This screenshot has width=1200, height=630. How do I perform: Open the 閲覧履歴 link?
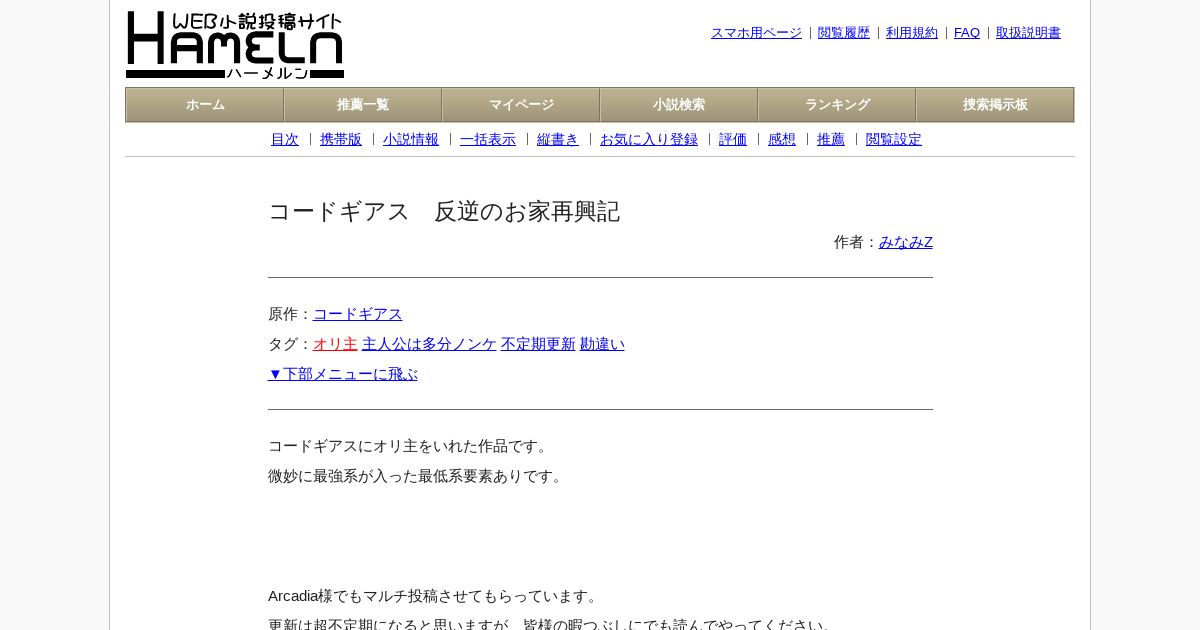click(844, 33)
